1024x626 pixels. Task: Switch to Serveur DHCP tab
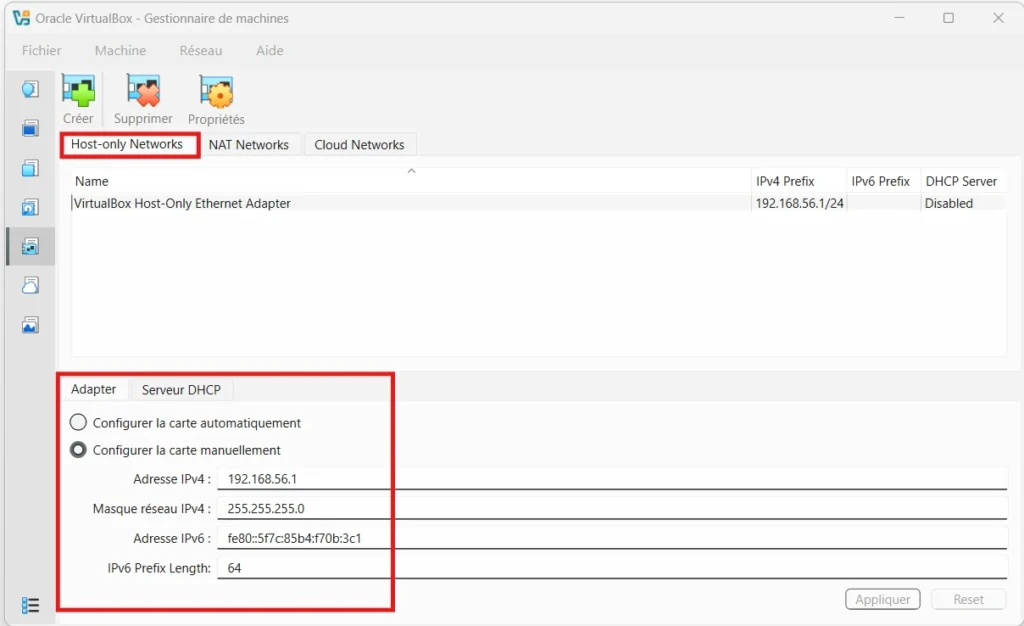coord(181,390)
